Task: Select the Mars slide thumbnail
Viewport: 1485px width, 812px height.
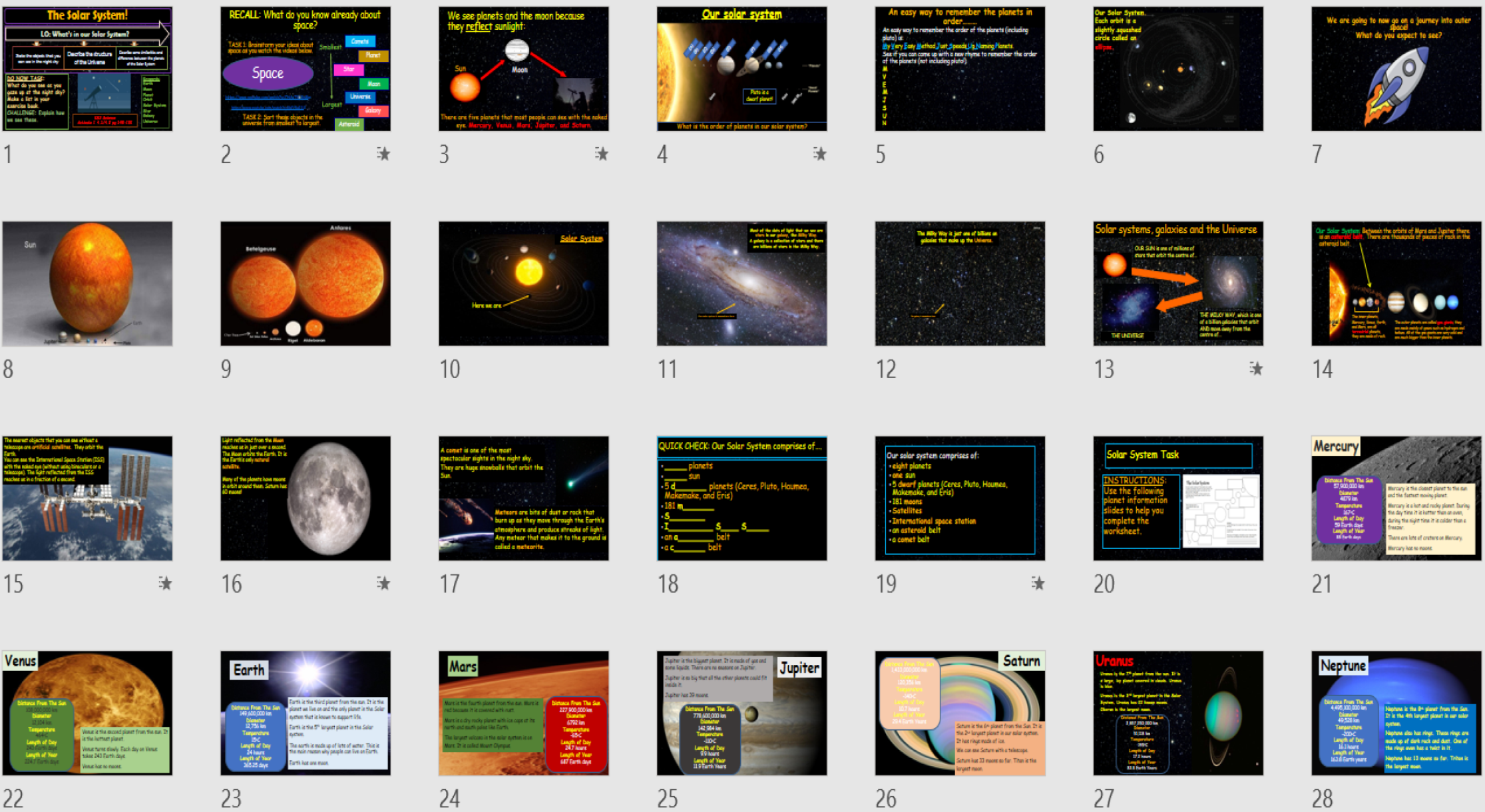Action: click(523, 713)
